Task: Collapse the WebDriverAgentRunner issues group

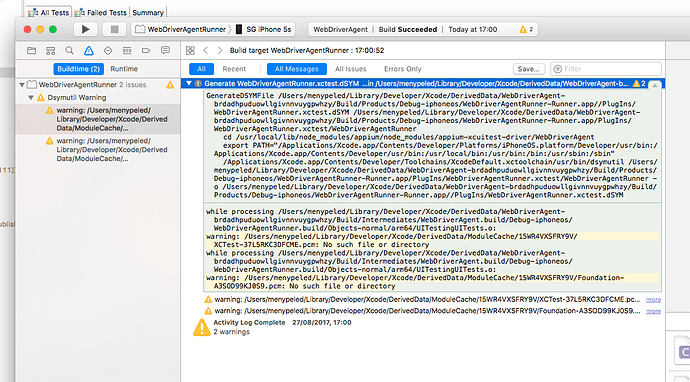Action: point(22,85)
